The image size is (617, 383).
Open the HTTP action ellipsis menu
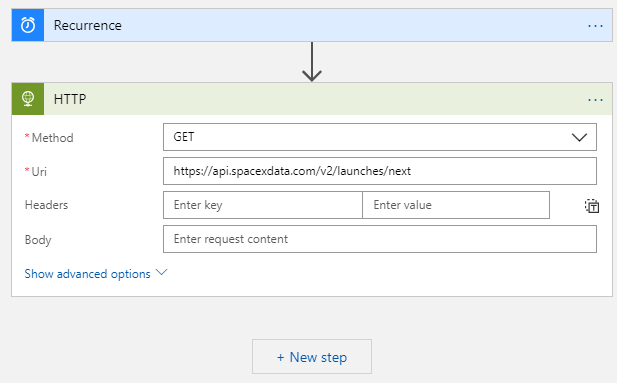(595, 100)
